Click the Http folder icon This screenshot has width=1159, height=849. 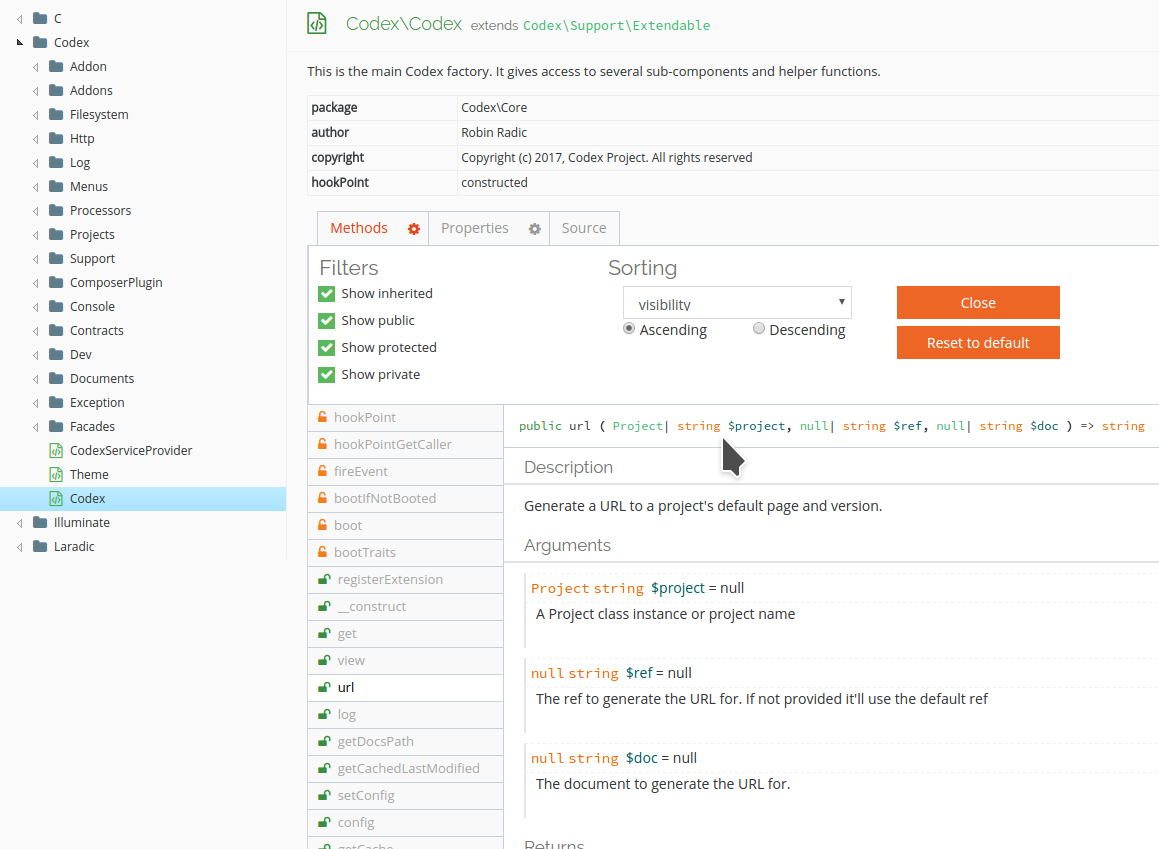(56, 138)
